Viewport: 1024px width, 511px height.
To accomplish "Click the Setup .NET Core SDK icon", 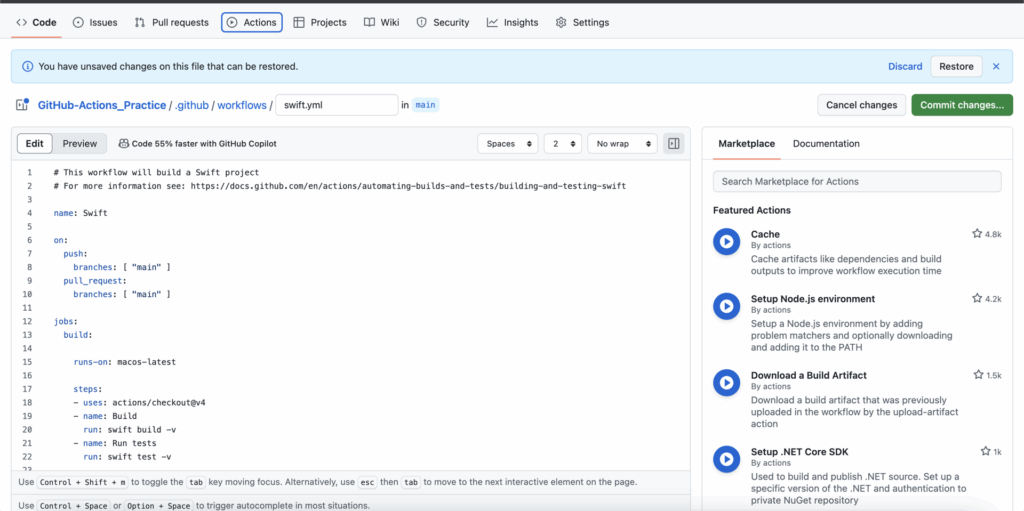I will [726, 459].
